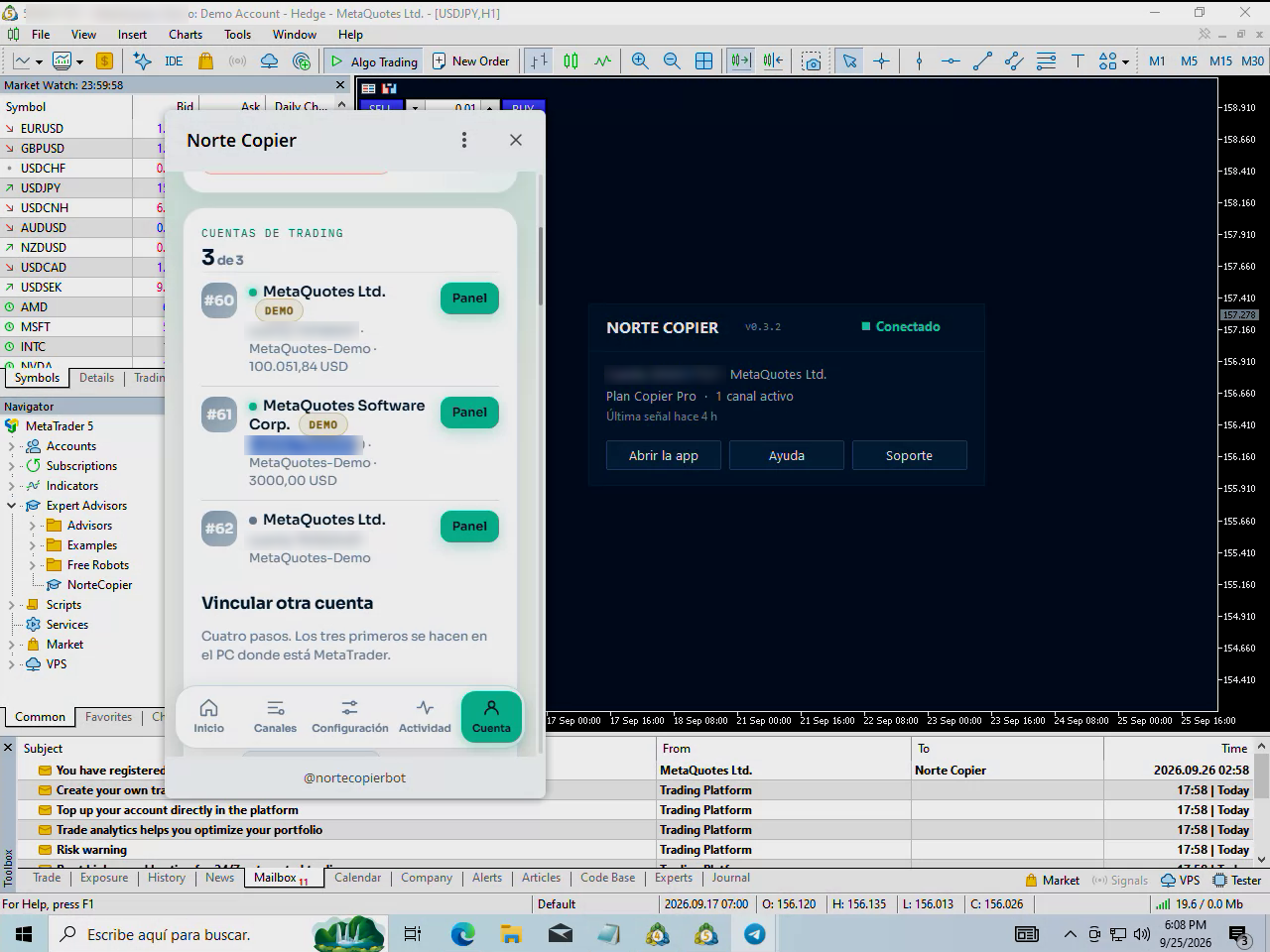Switch chart to bar chart mode

[539, 60]
